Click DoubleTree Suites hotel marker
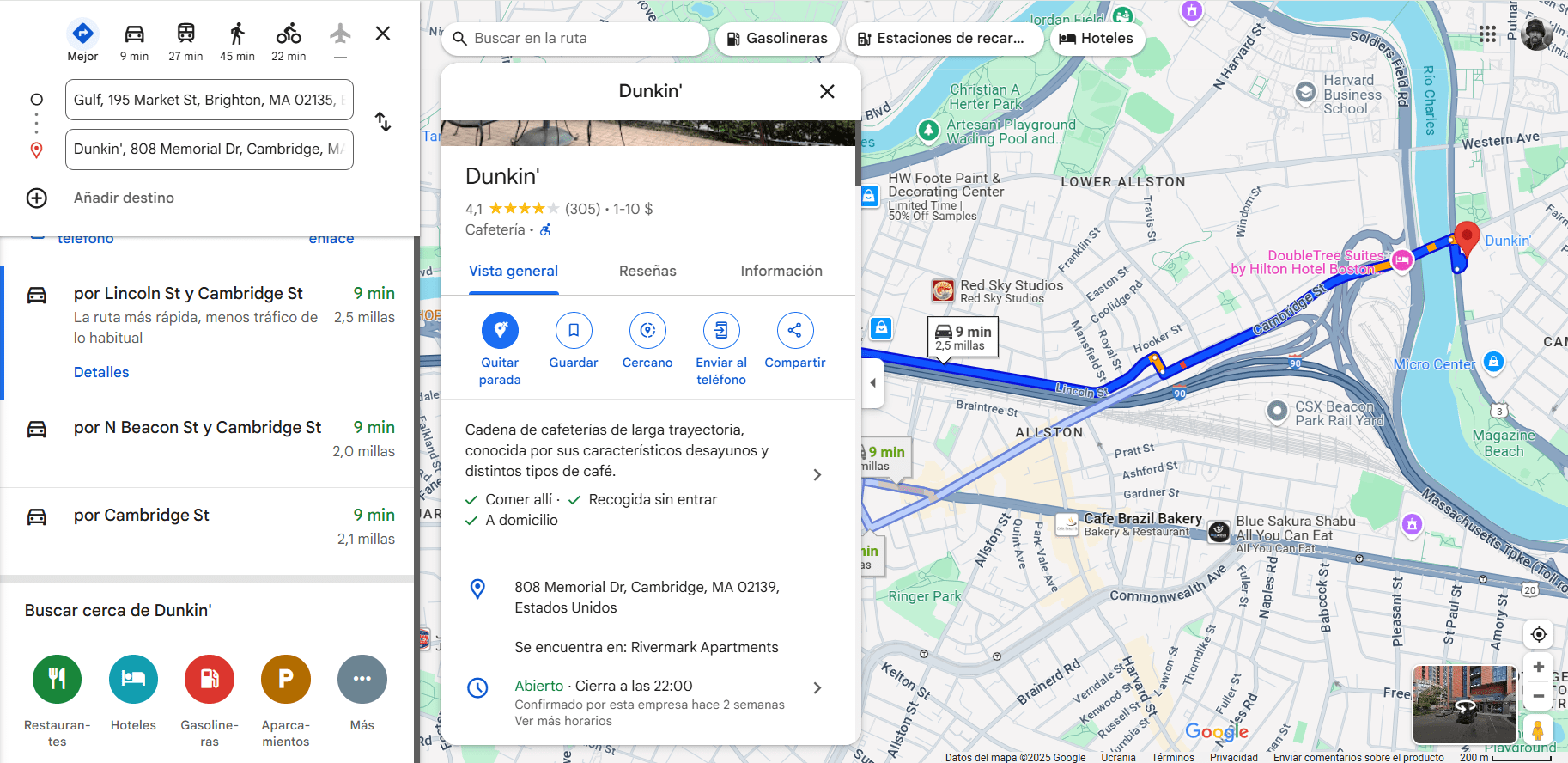This screenshot has height=763, width=1568. (x=1402, y=259)
